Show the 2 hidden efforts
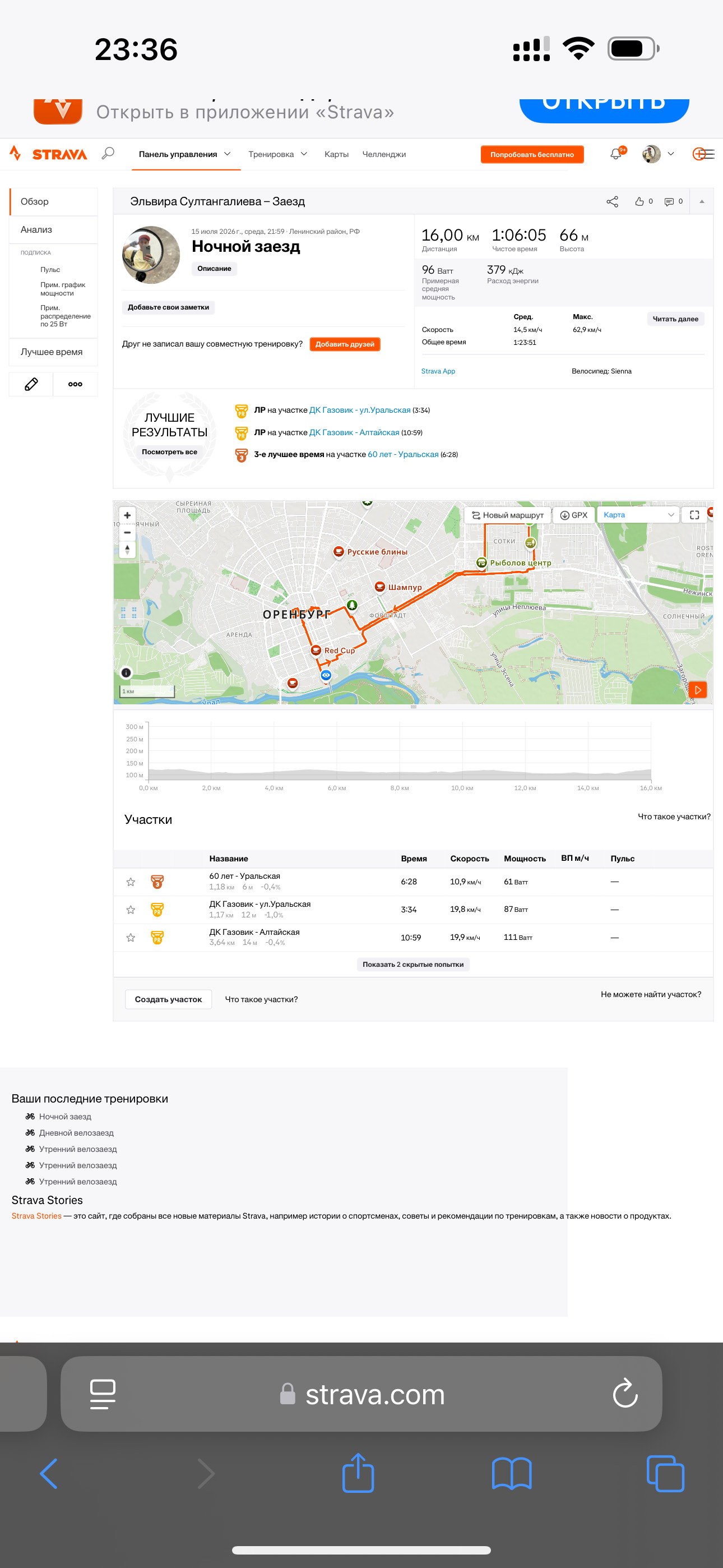Viewport: 723px width, 1568px height. [x=413, y=964]
